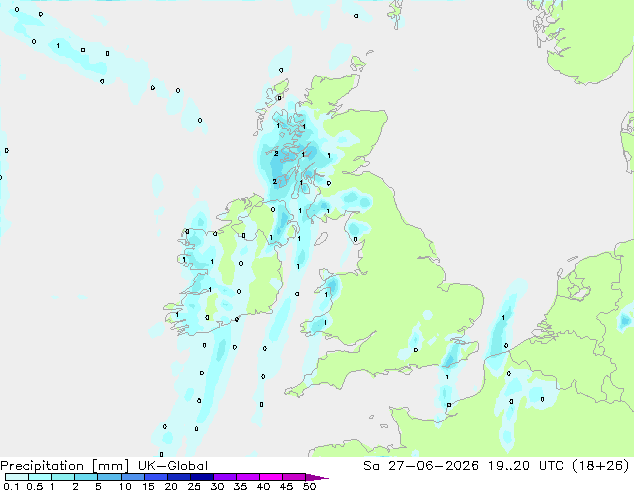This screenshot has width=634, height=490.
Task: Click the 'Precipitation [mm]' title text
Action: (x=65, y=466)
